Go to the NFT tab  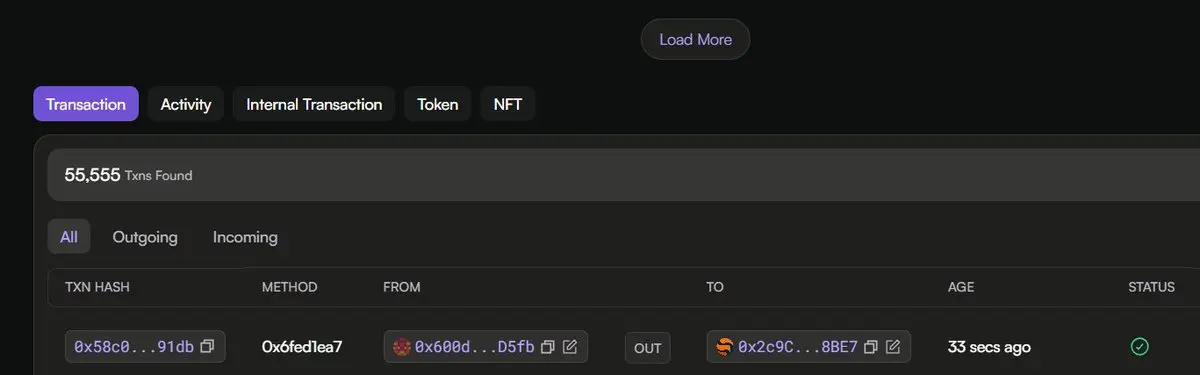click(508, 104)
